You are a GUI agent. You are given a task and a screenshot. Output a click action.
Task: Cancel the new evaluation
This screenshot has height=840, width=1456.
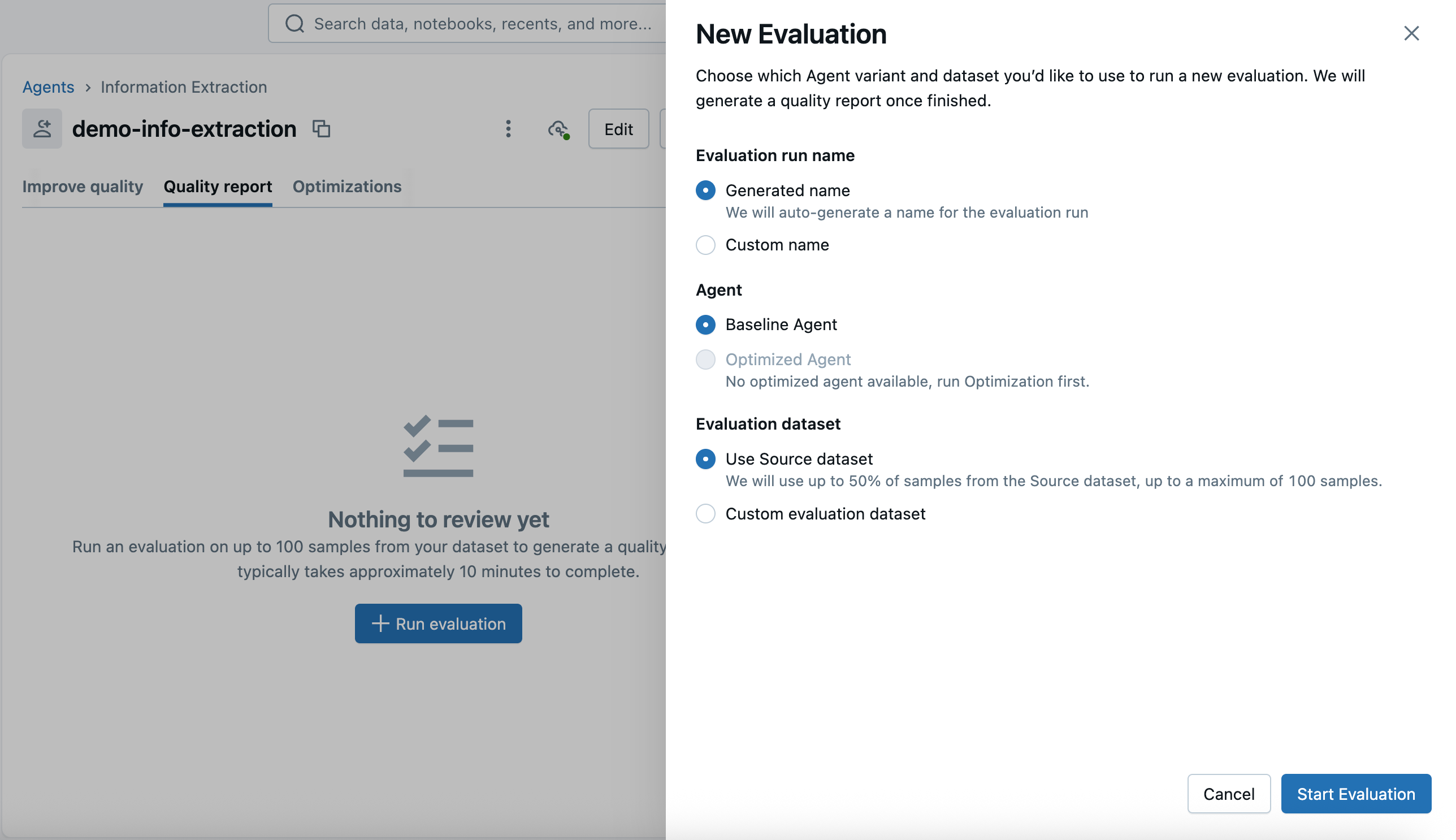1228,794
